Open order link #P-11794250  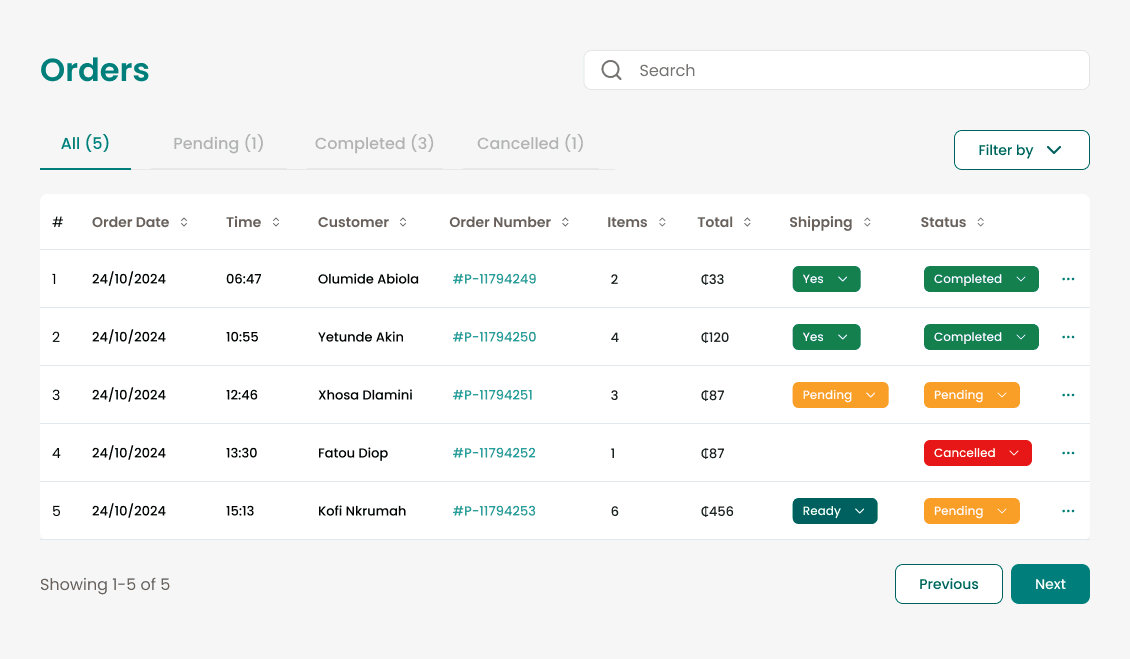pos(494,337)
